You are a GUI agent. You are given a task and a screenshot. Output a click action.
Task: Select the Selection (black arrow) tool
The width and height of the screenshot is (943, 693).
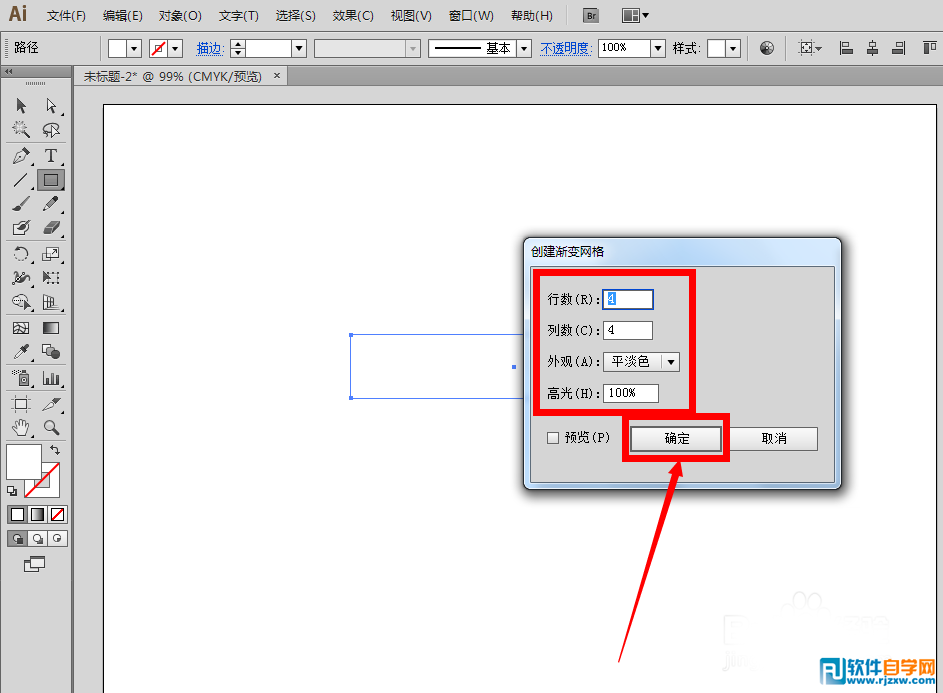[x=21, y=106]
